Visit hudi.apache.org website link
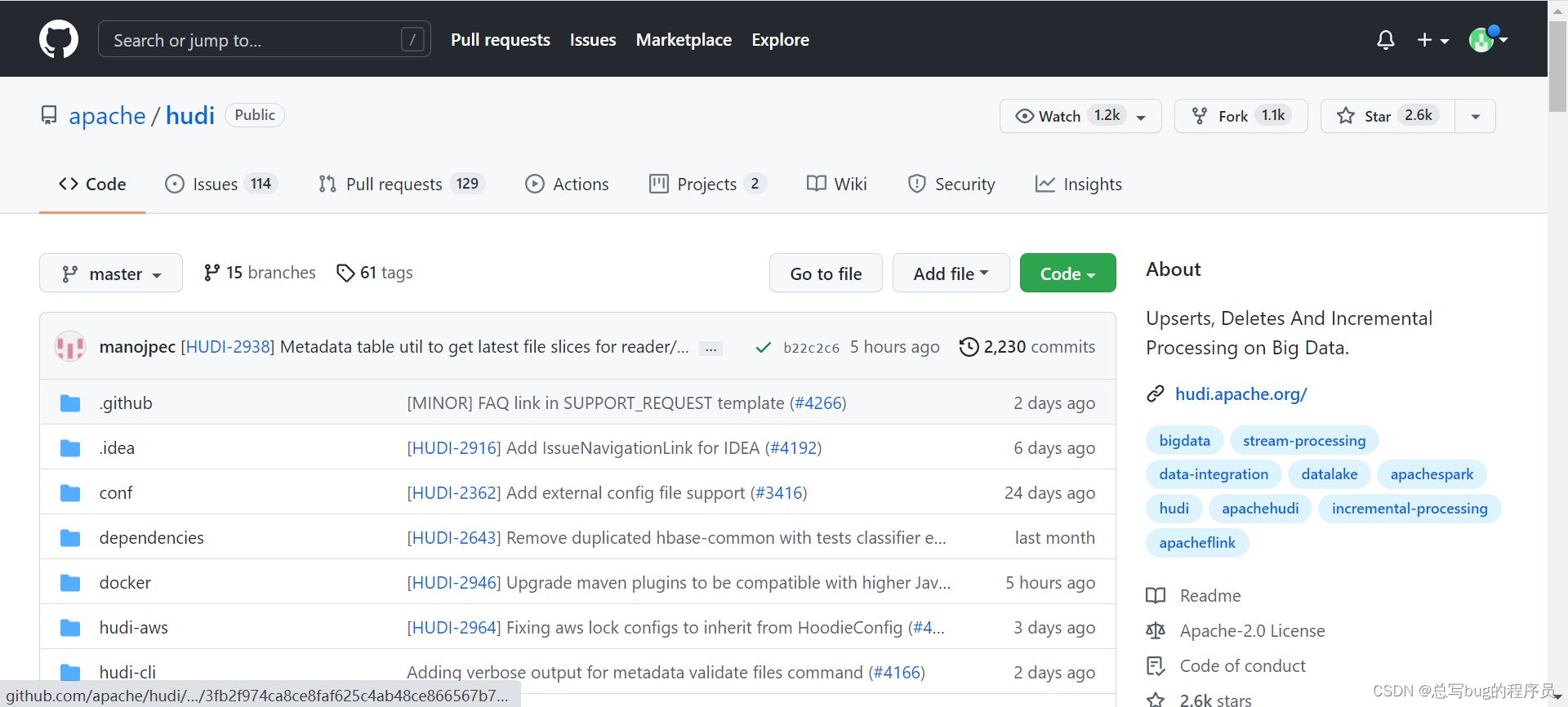 pos(1241,394)
